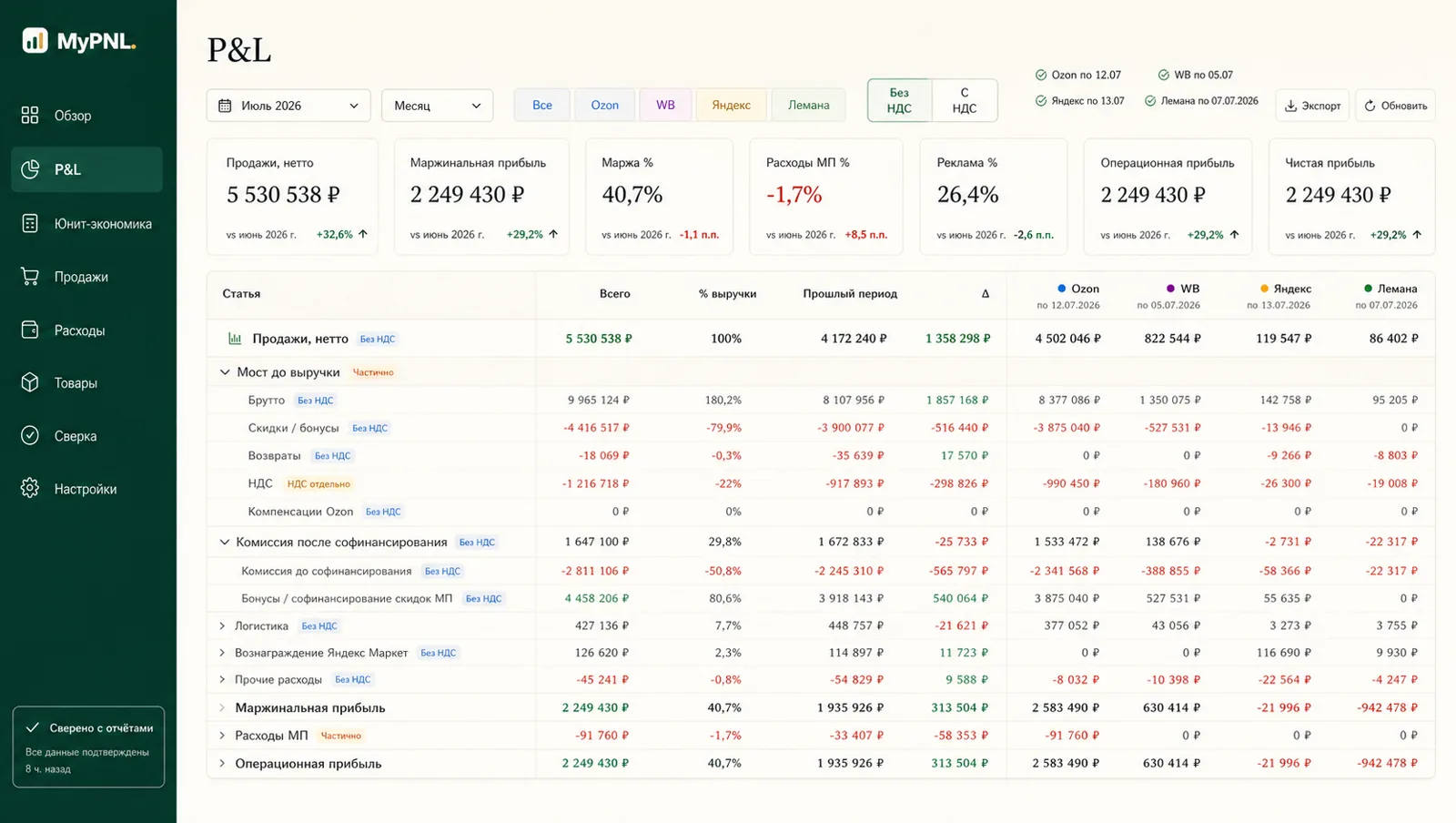Open Настройки gear icon
The height and width of the screenshot is (823, 1456).
pos(30,489)
